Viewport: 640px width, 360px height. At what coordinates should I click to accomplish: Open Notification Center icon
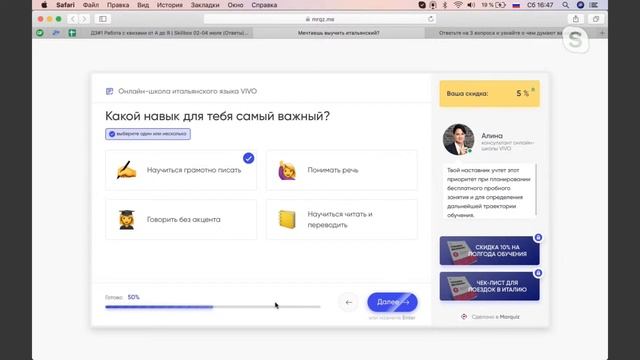tap(594, 5)
